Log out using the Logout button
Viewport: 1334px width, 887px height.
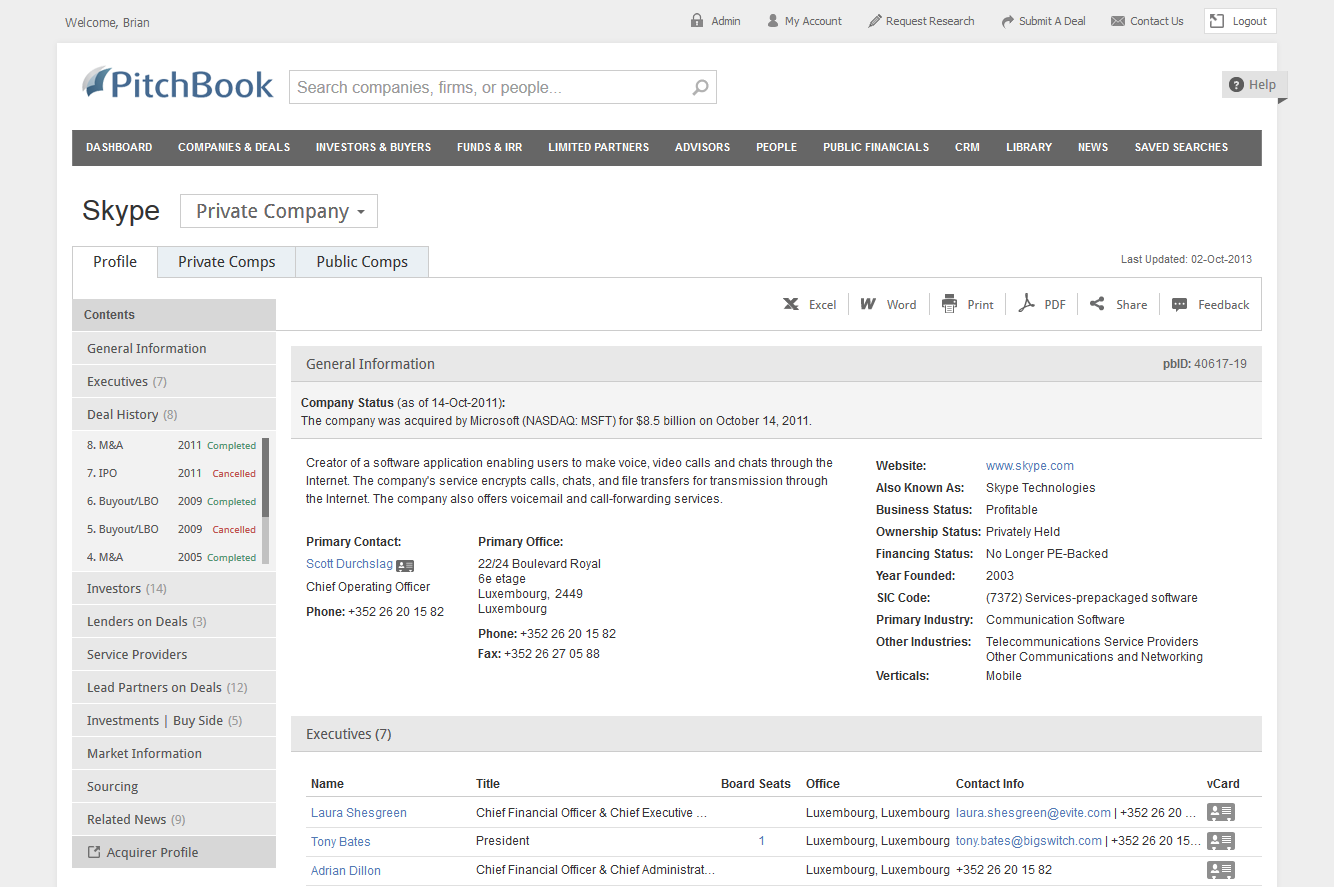pyautogui.click(x=1240, y=21)
